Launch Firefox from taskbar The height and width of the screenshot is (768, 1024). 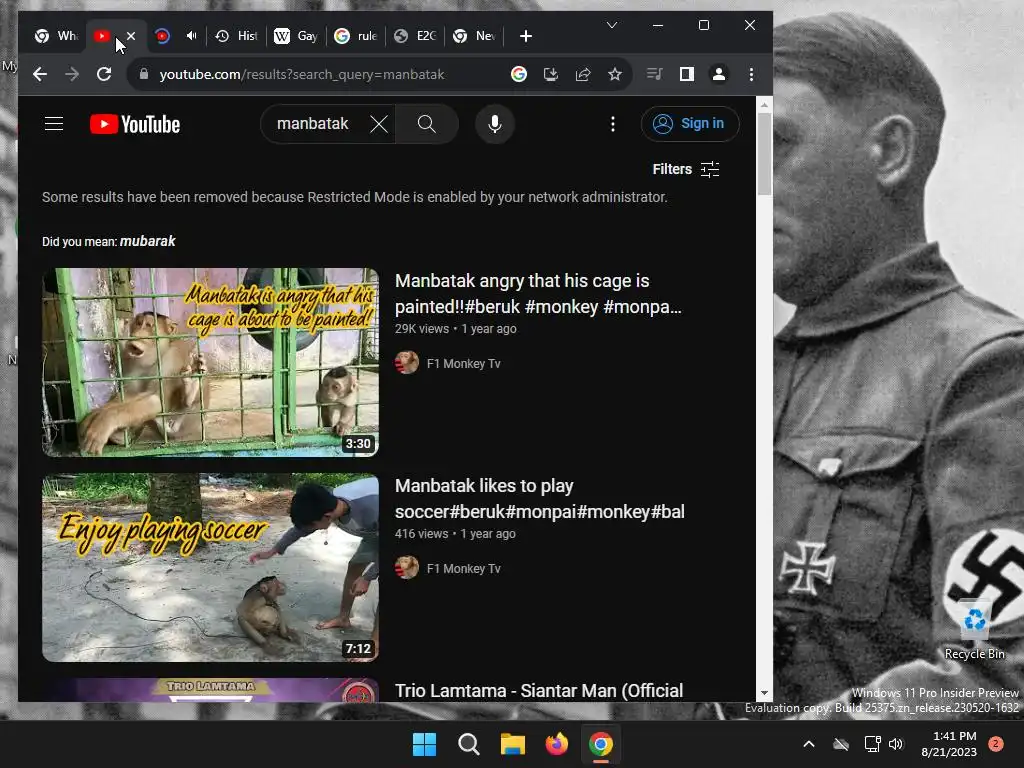click(556, 744)
